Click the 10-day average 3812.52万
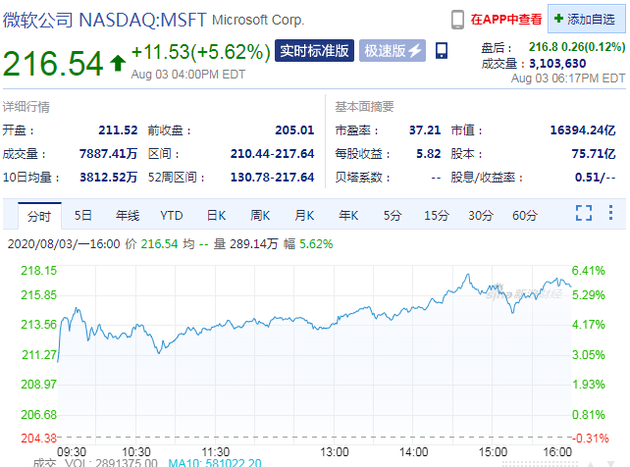 point(108,177)
